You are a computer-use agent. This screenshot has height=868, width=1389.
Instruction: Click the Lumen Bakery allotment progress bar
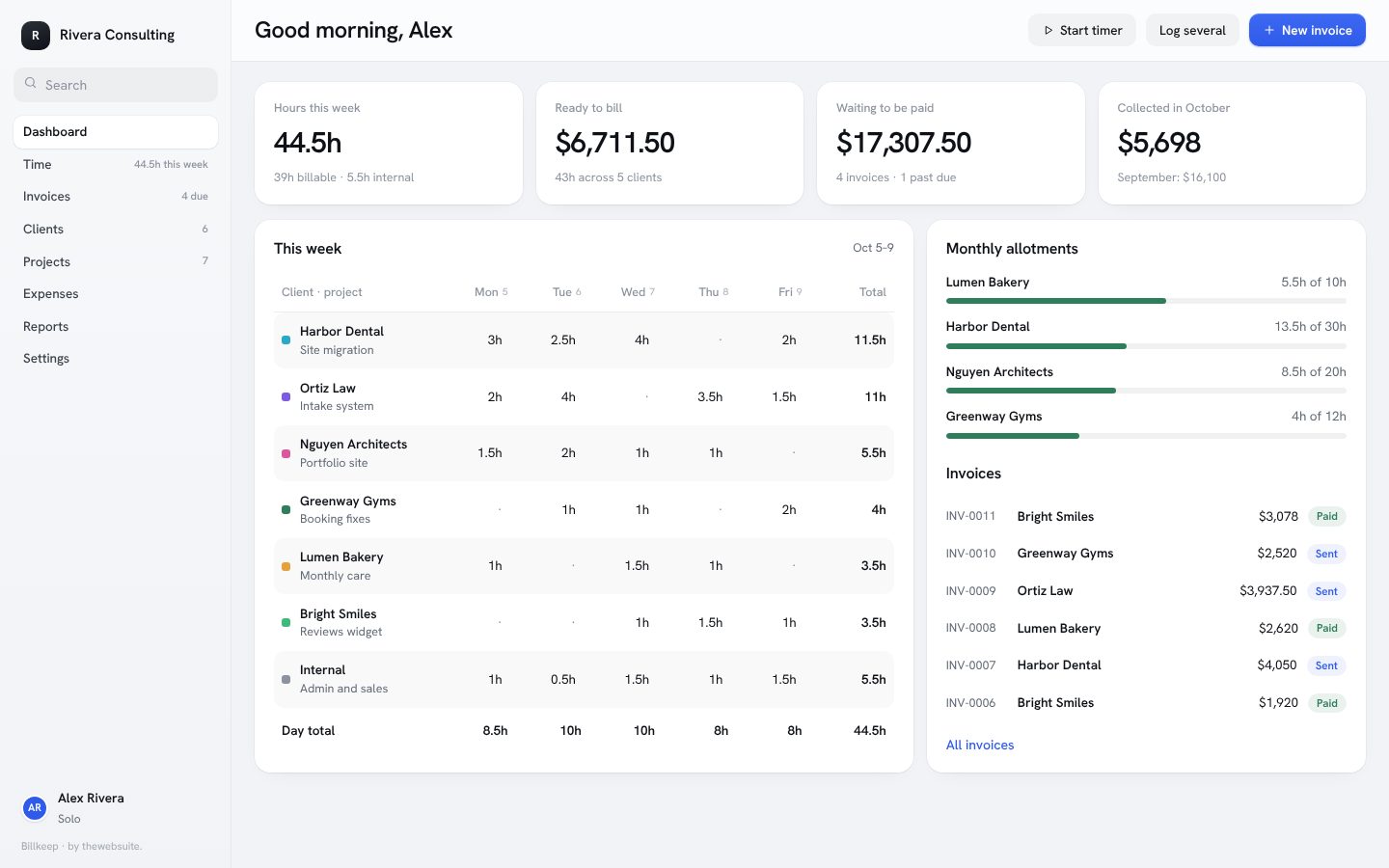1146,301
